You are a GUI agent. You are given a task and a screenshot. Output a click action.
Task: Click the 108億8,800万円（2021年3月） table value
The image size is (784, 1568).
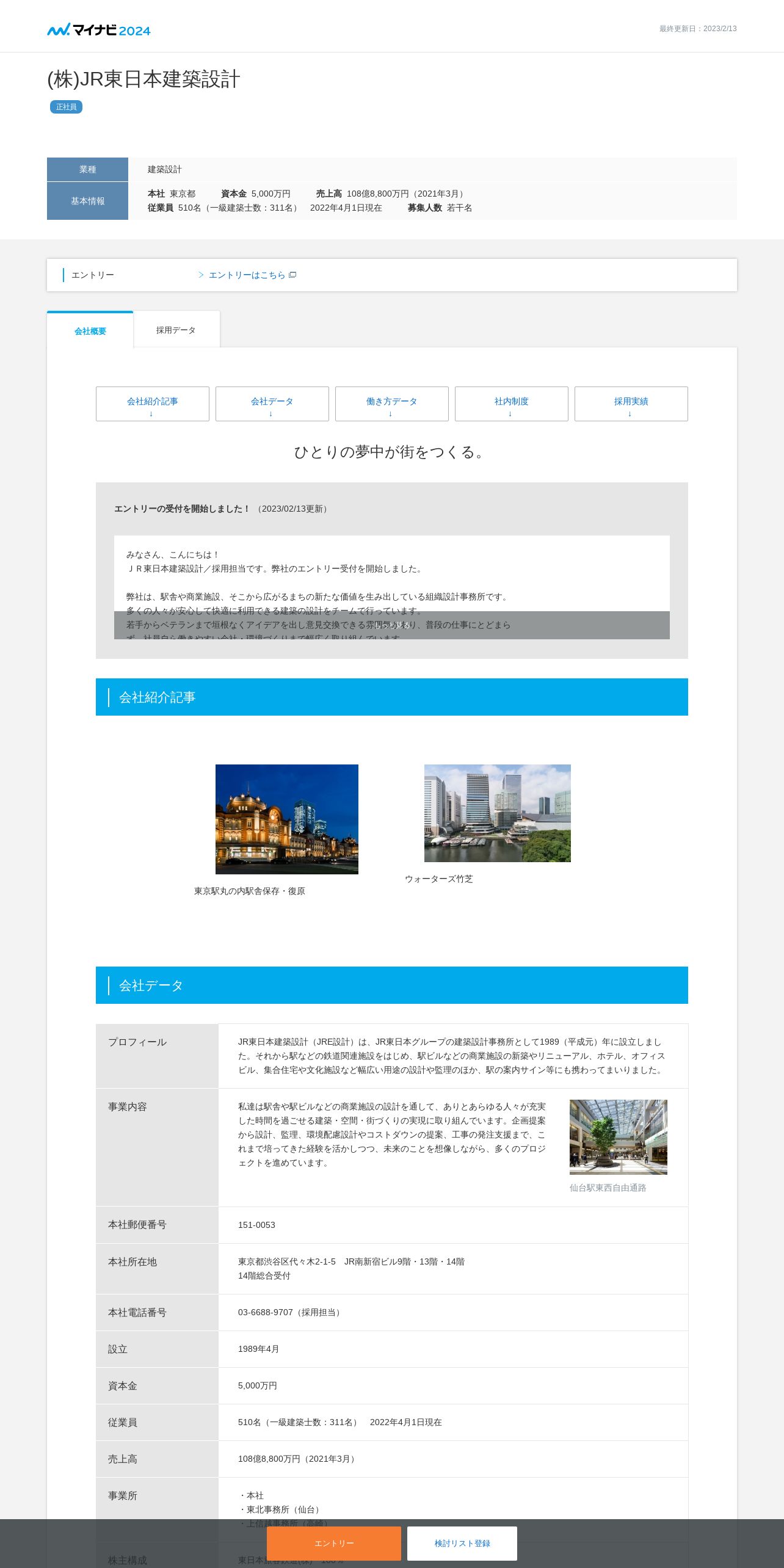point(298,1459)
